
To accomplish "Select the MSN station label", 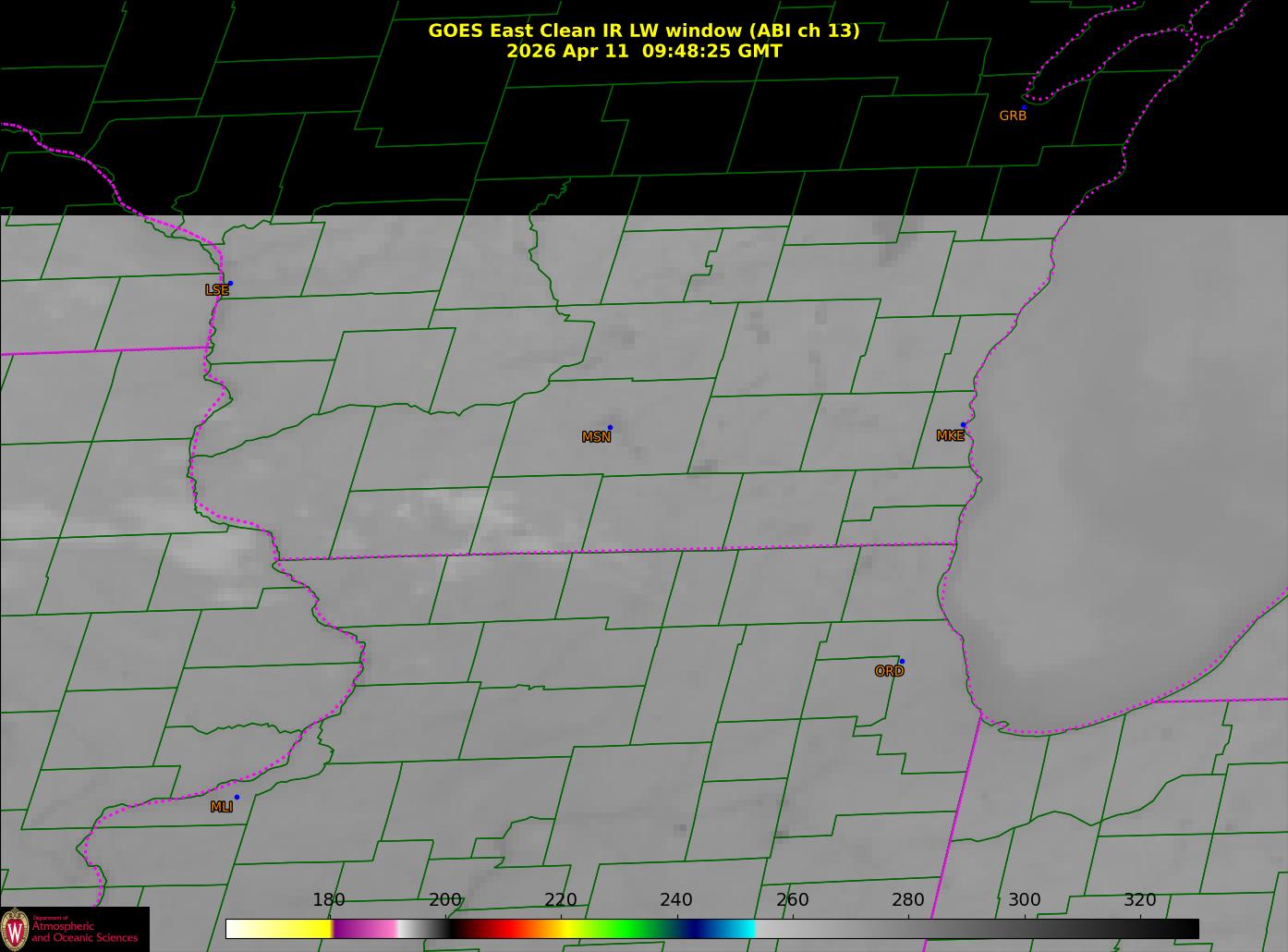I will (596, 437).
